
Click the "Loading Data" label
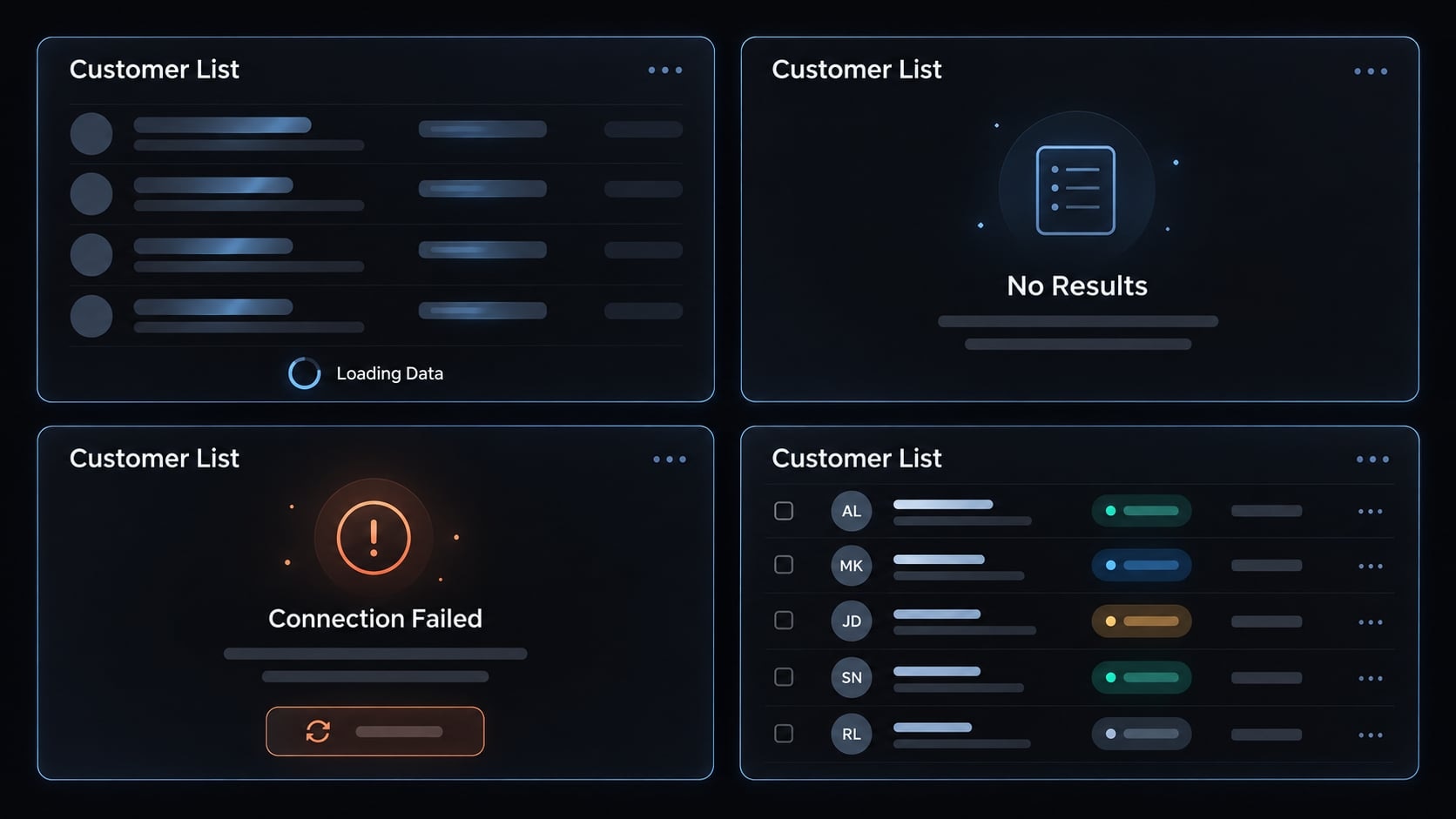click(x=390, y=373)
